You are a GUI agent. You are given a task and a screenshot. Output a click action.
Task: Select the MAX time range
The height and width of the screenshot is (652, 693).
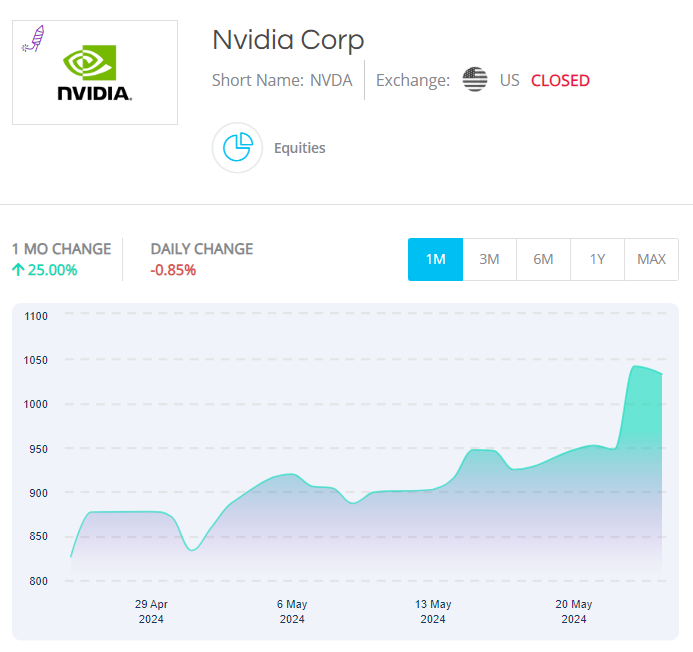tap(651, 259)
